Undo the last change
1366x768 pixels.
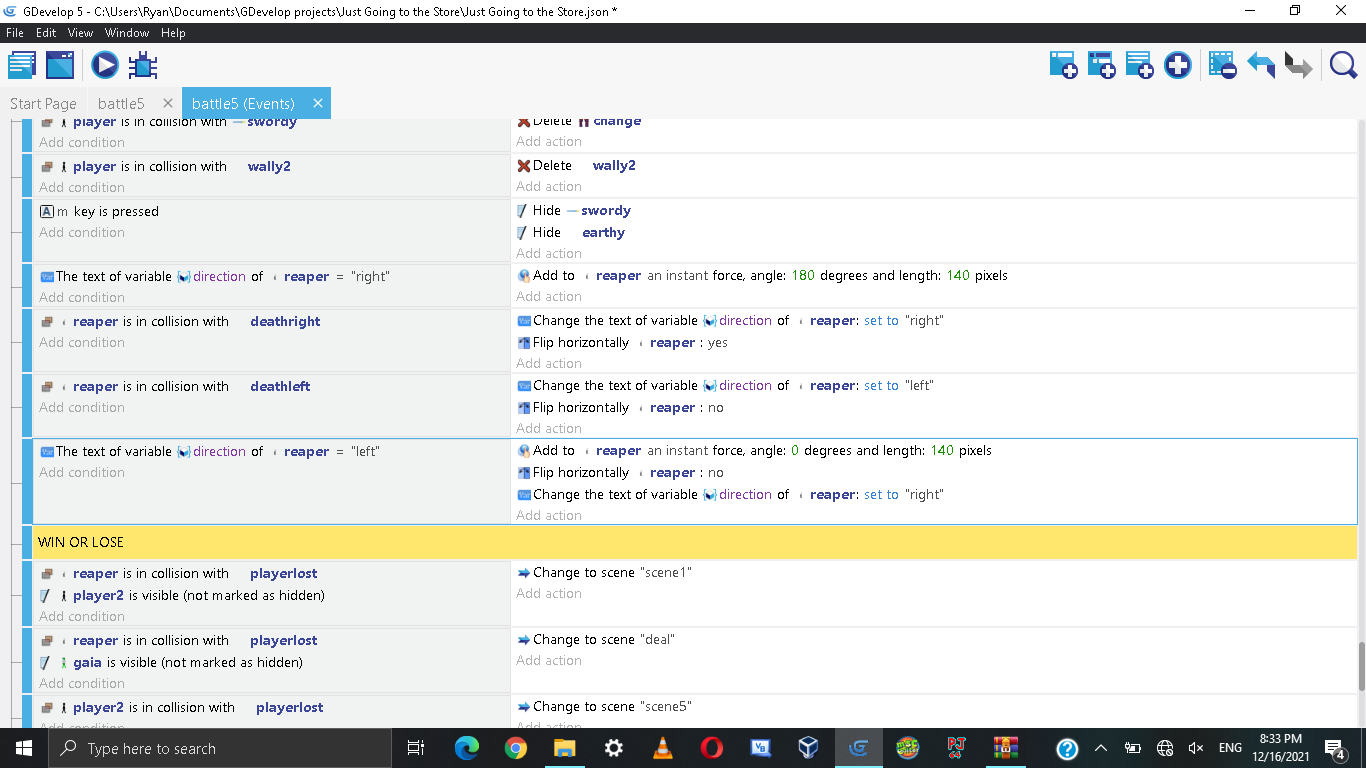1260,66
